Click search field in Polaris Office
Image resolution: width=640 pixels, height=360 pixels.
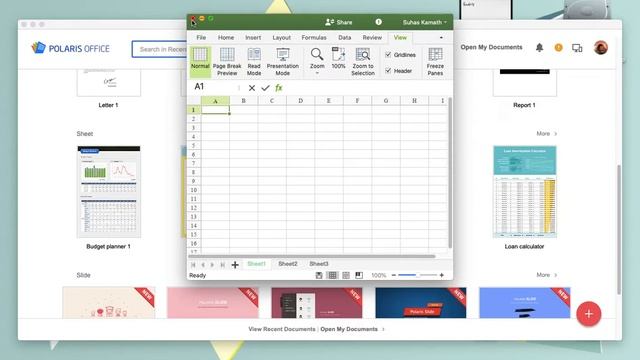160,49
